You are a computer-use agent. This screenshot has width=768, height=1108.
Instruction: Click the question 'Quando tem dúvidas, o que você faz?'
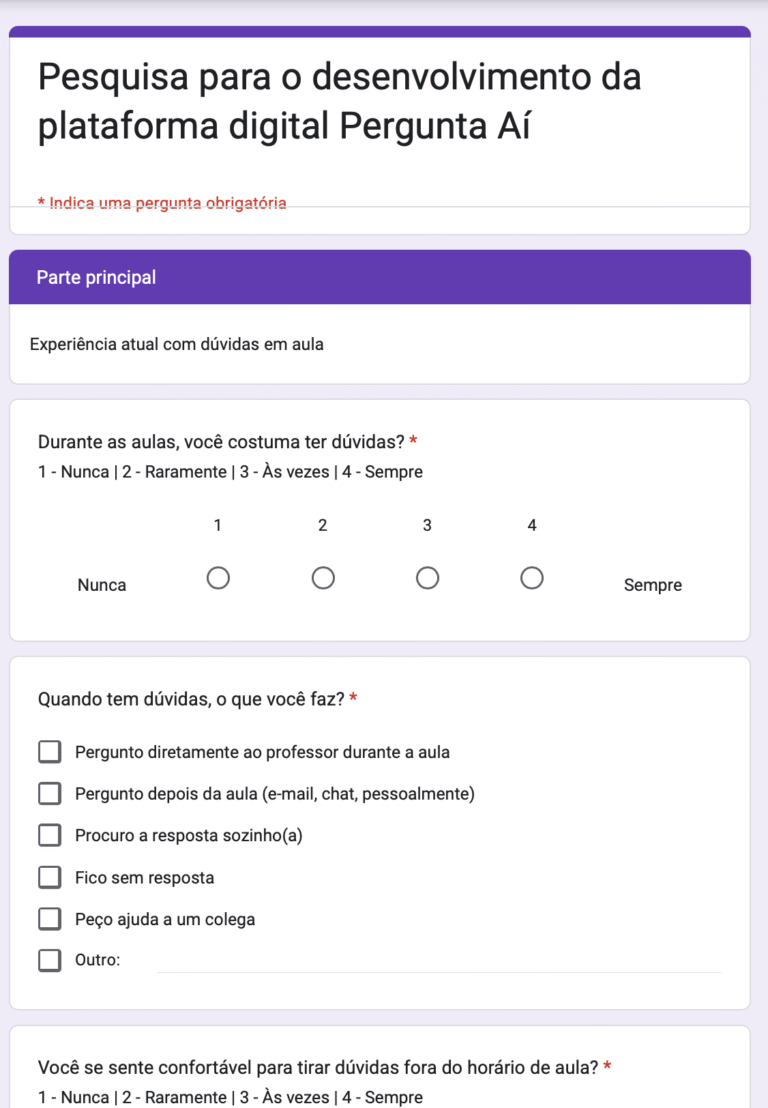(x=195, y=699)
